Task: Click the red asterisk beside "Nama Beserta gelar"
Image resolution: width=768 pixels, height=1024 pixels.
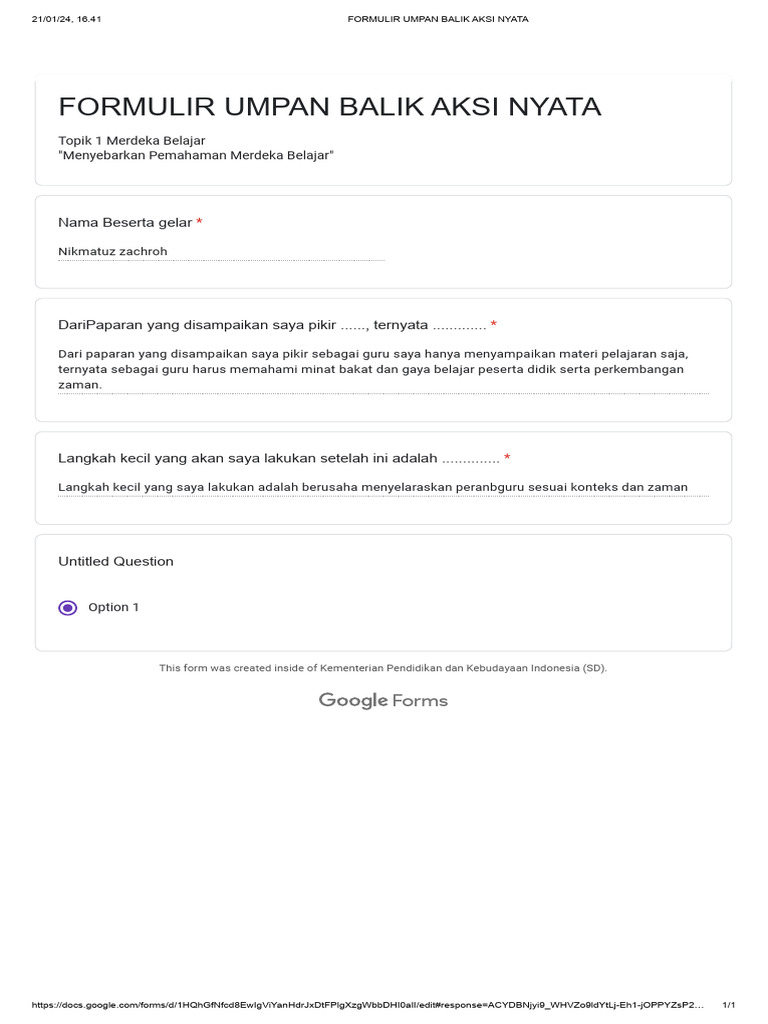Action: [199, 222]
